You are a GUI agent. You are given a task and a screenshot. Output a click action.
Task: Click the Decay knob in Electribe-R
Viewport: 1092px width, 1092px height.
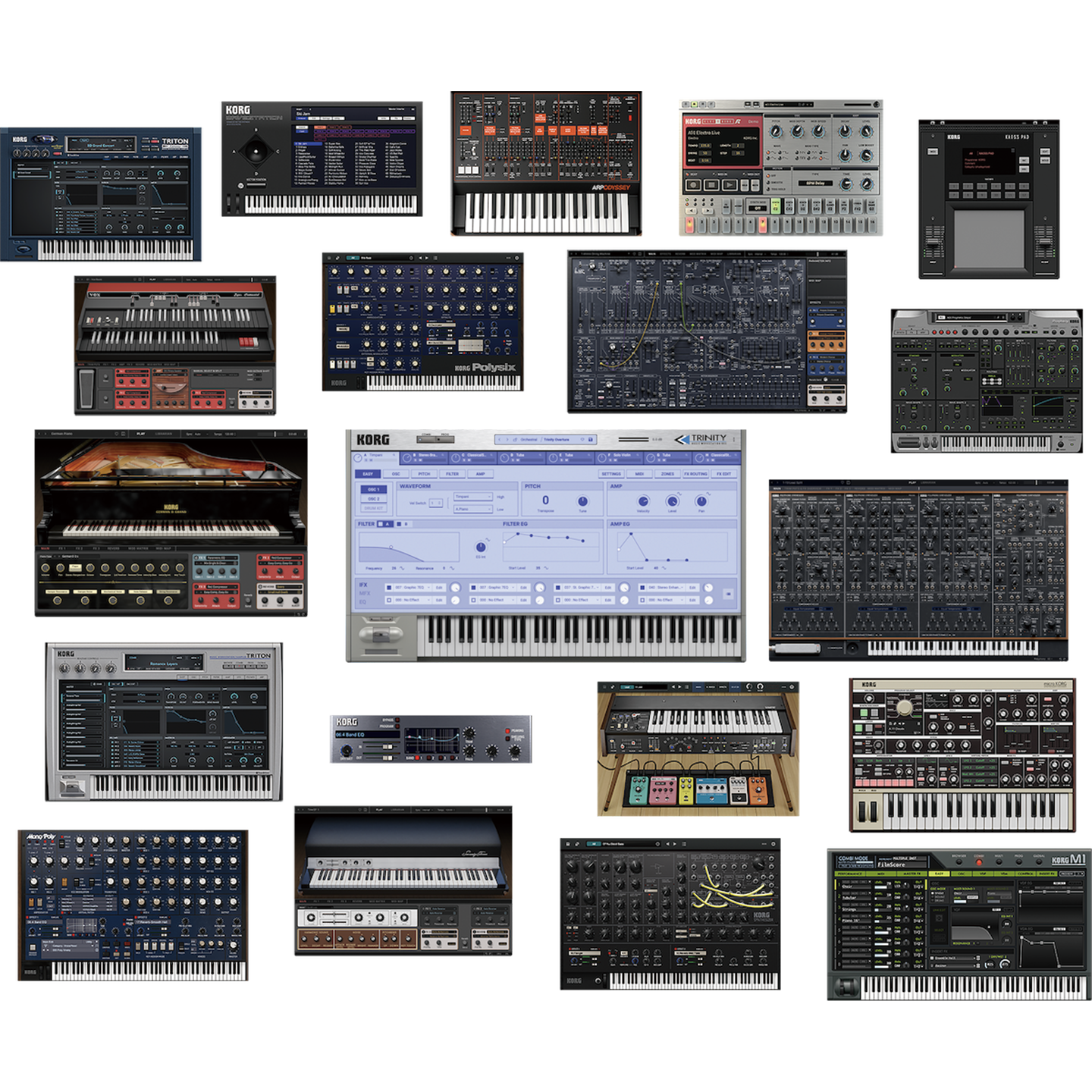click(x=844, y=132)
